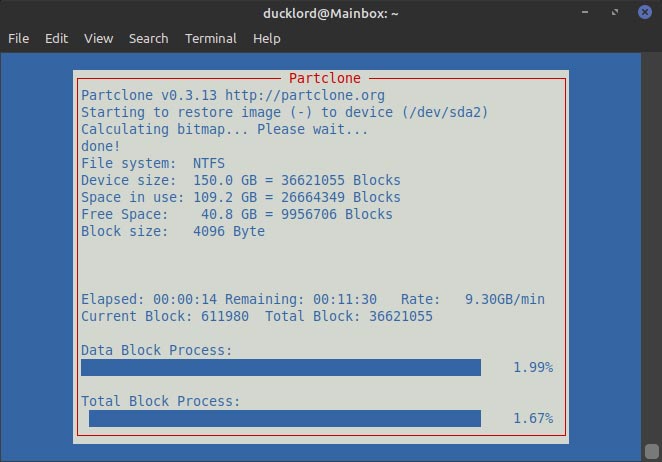Image resolution: width=662 pixels, height=462 pixels.
Task: Click the 'Calculating bitmap... Please wait...' line
Action: click(225, 129)
